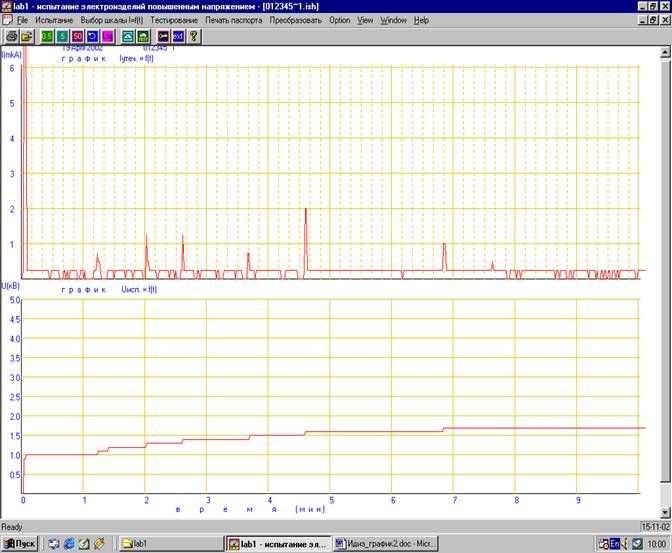672x553 pixels.
Task: Open the Преобразовать menu
Action: [295, 20]
